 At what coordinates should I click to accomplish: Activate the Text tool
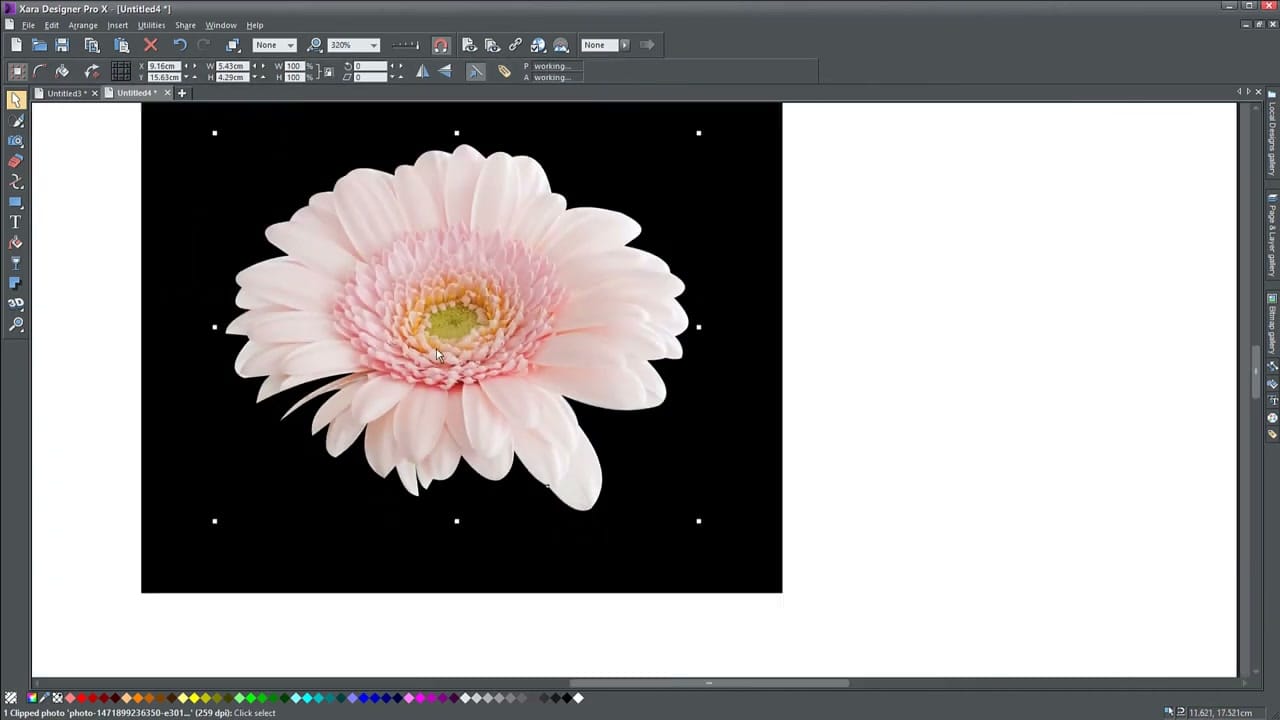pyautogui.click(x=16, y=221)
